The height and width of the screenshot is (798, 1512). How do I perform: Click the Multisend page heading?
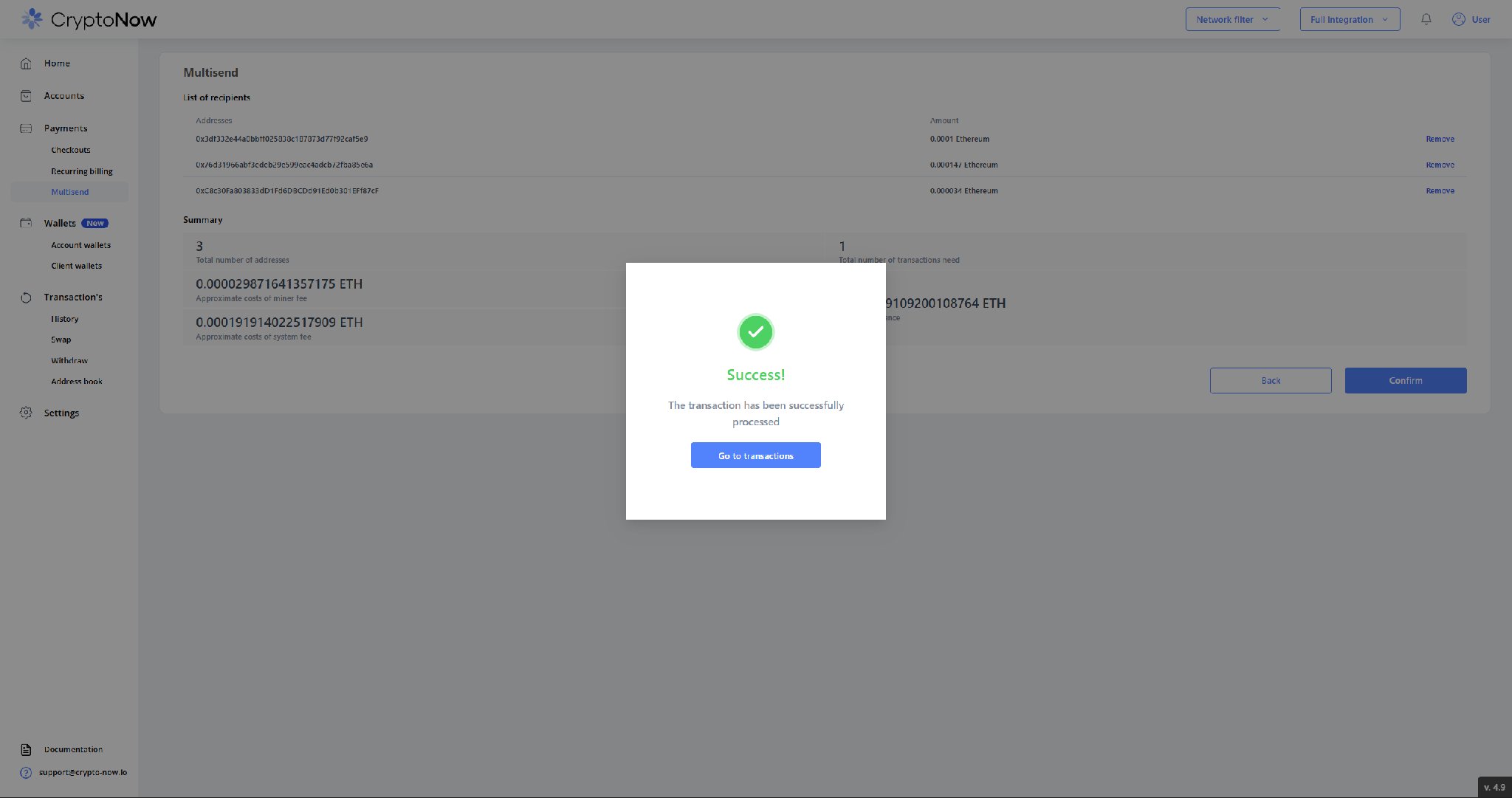(210, 72)
